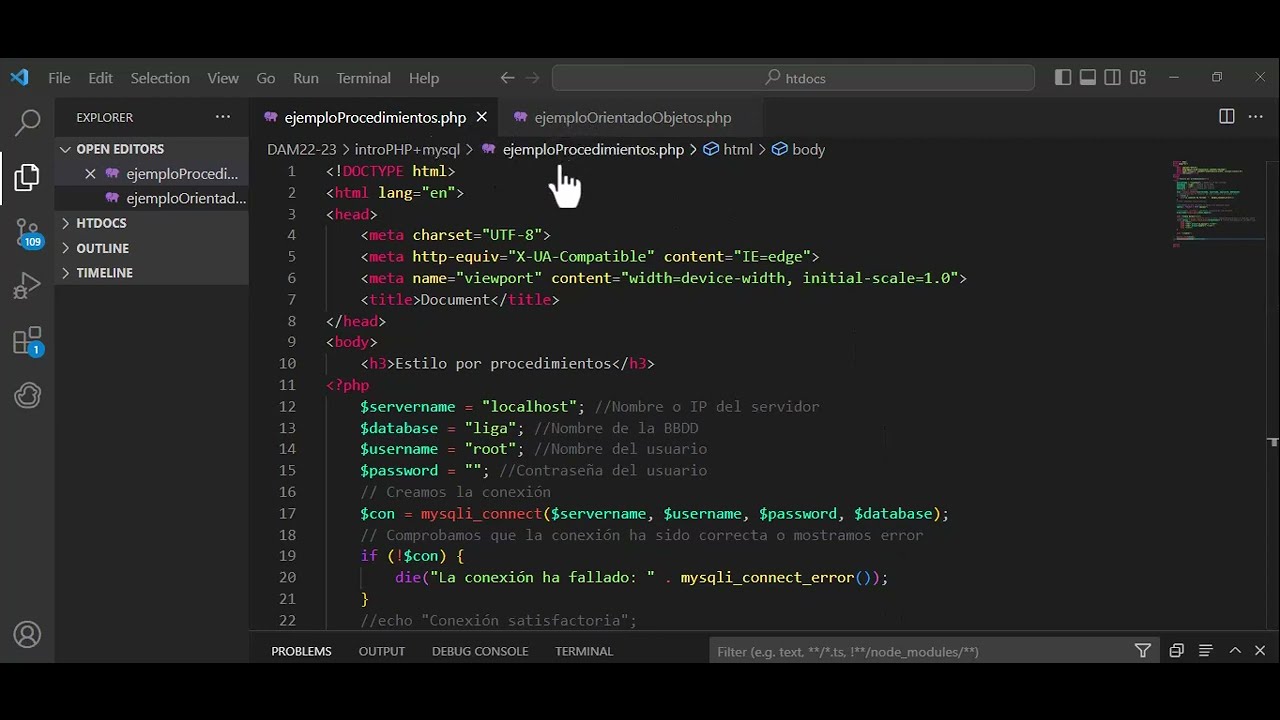
Task: Split the editor to the right
Action: click(1227, 117)
